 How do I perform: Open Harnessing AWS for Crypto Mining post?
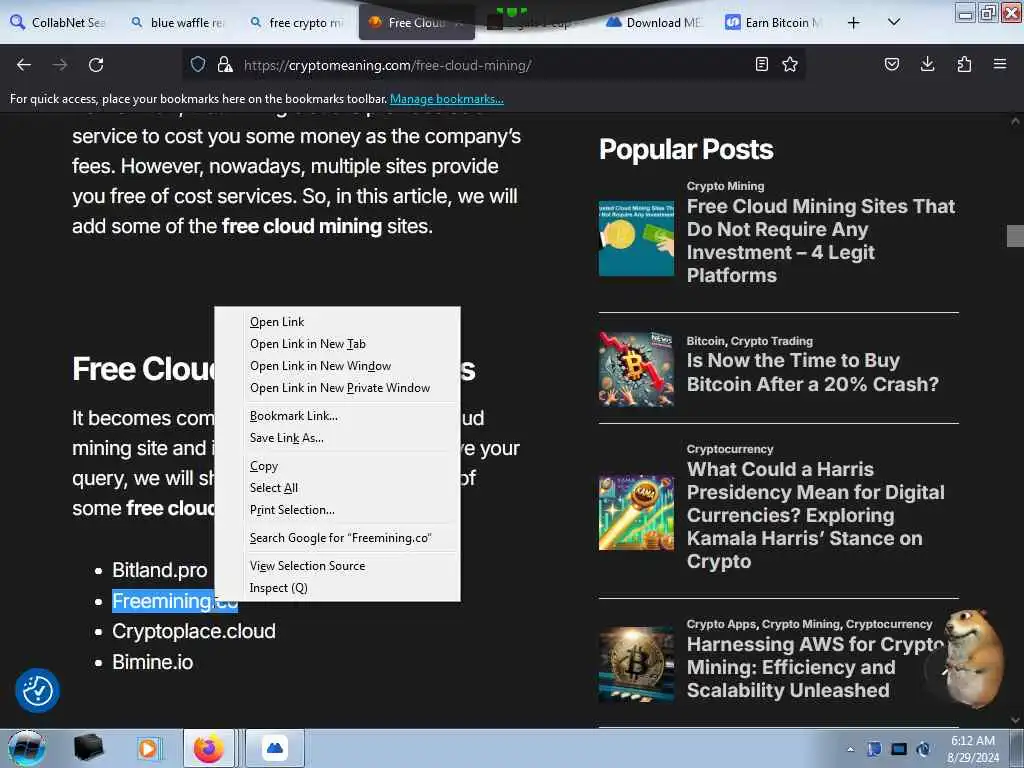tap(815, 667)
